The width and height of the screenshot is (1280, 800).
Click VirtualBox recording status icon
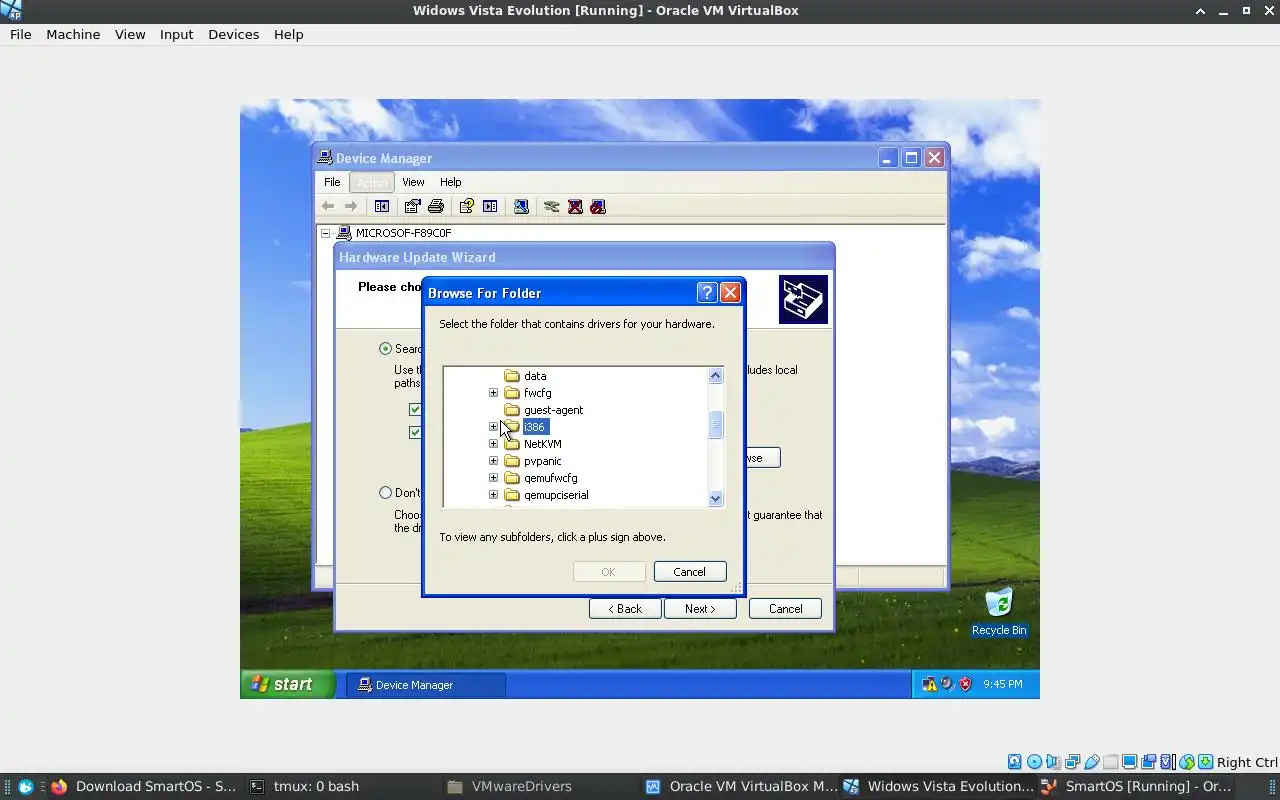point(1148,762)
